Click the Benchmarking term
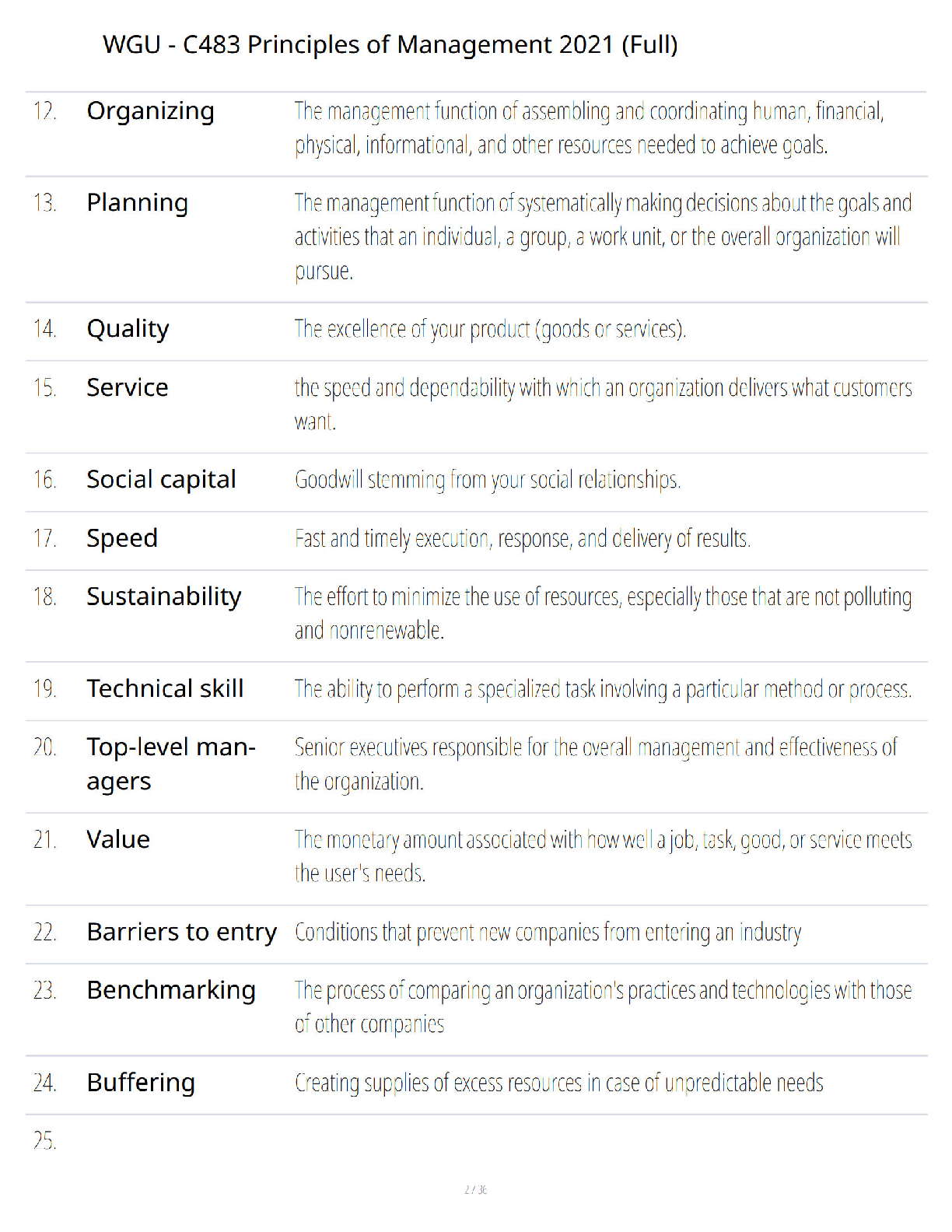952x1232 pixels. tap(171, 990)
